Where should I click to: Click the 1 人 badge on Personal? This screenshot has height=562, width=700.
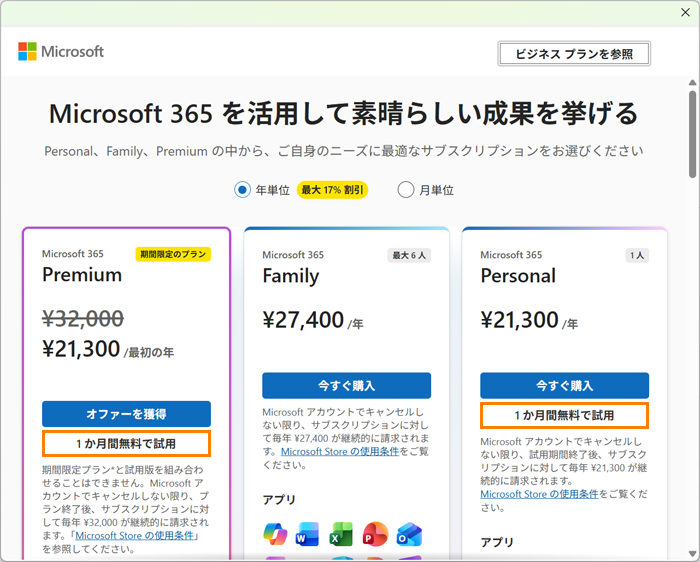coord(637,255)
